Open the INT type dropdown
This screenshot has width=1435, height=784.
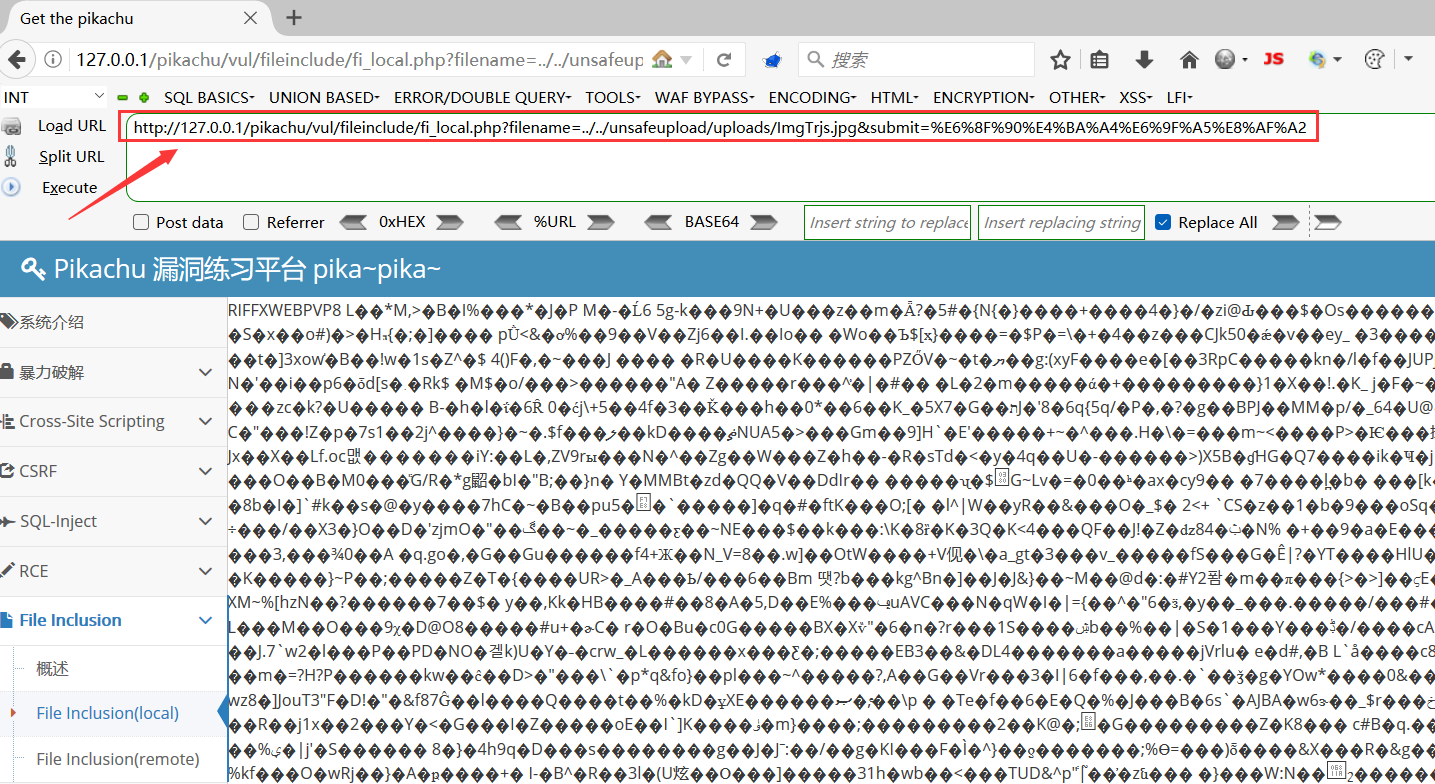coord(54,97)
